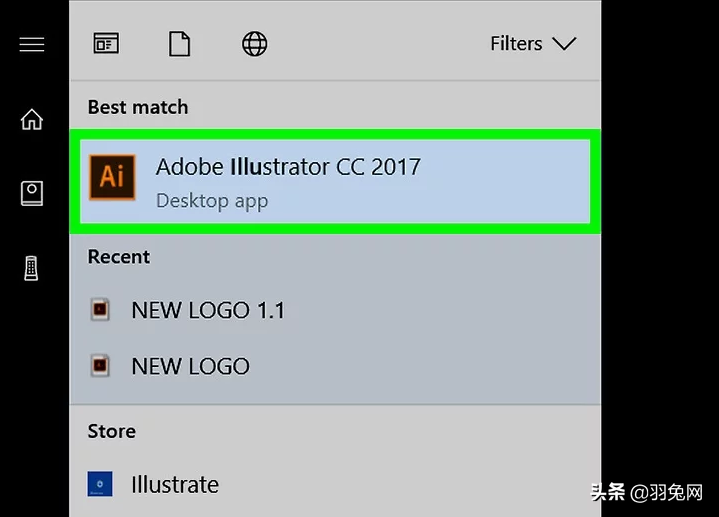
Task: Go to Cortana Home icon
Action: coord(32,119)
